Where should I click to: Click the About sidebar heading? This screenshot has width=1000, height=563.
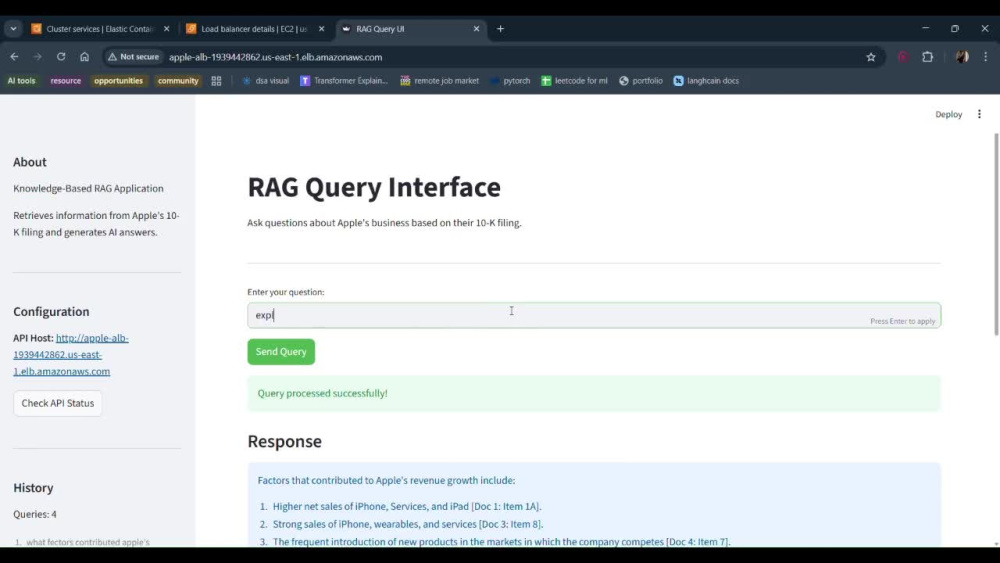click(x=30, y=162)
